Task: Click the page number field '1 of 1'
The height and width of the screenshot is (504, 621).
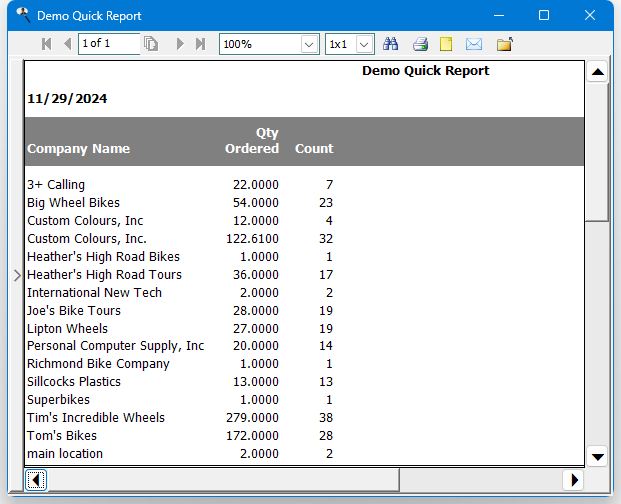Action: tap(109, 44)
